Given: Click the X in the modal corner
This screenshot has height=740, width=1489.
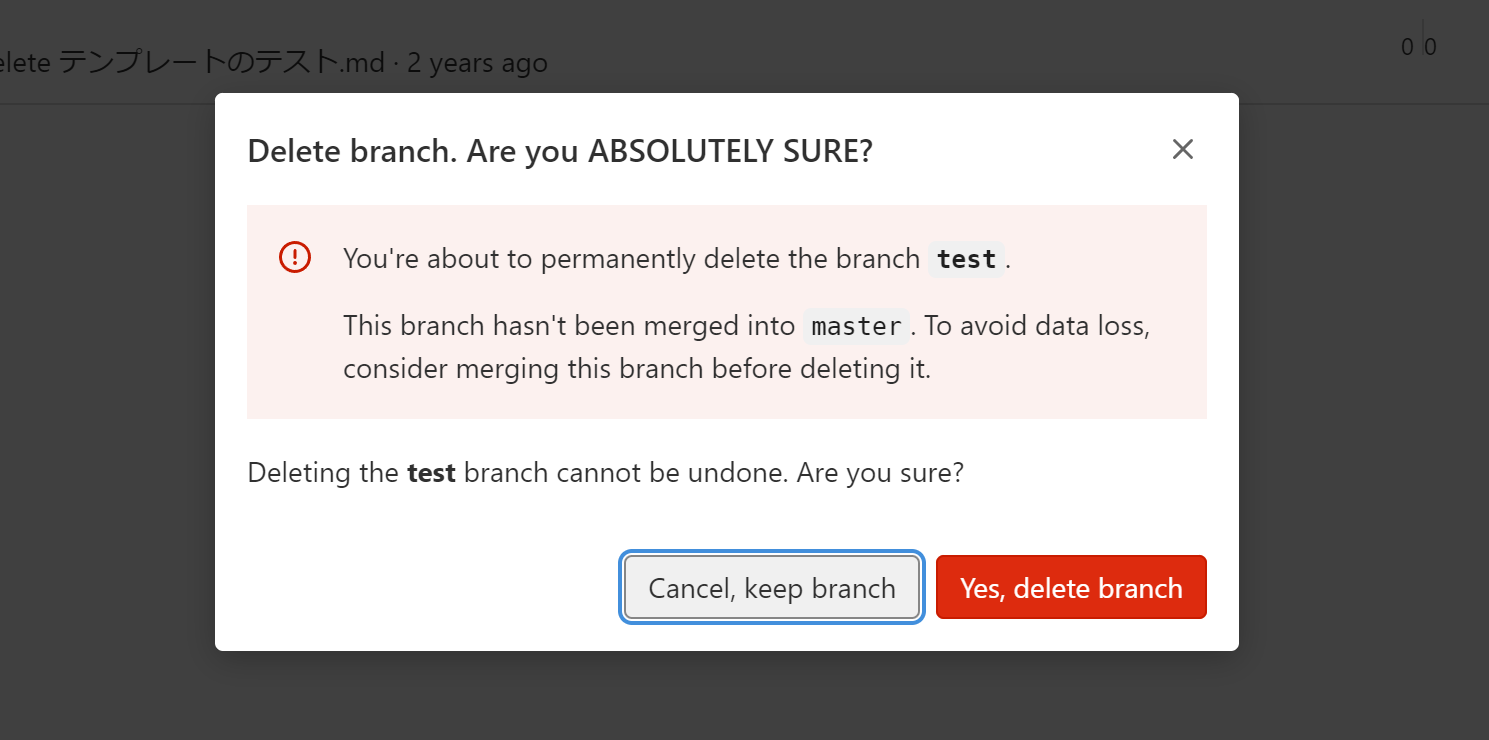Looking at the screenshot, I should 1183,149.
